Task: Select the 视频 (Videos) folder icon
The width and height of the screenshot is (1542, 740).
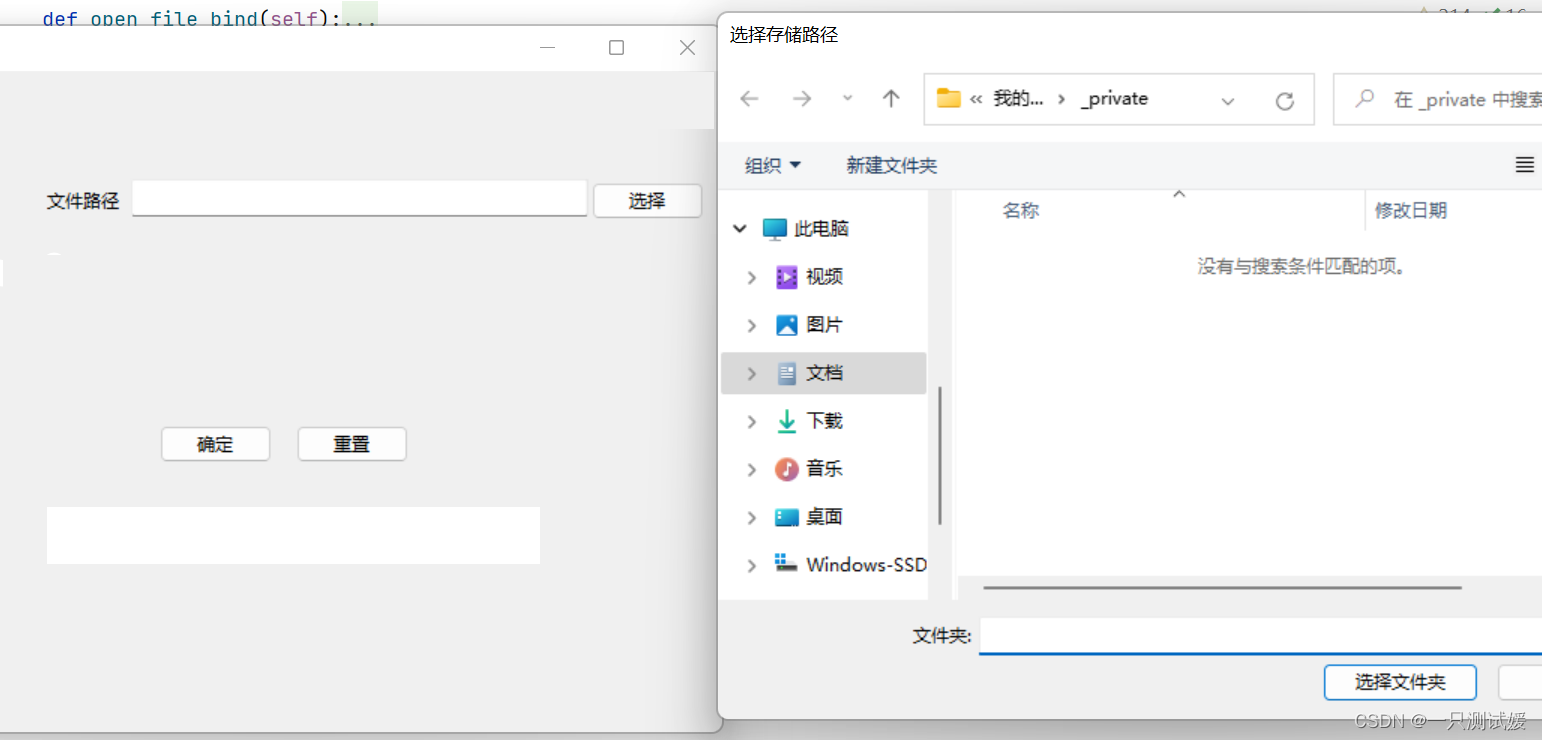Action: (788, 277)
